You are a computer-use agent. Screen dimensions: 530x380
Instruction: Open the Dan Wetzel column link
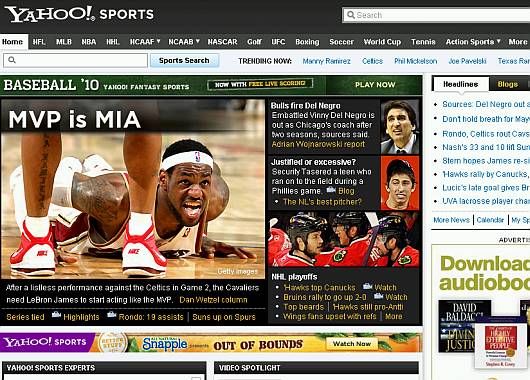click(x=213, y=300)
